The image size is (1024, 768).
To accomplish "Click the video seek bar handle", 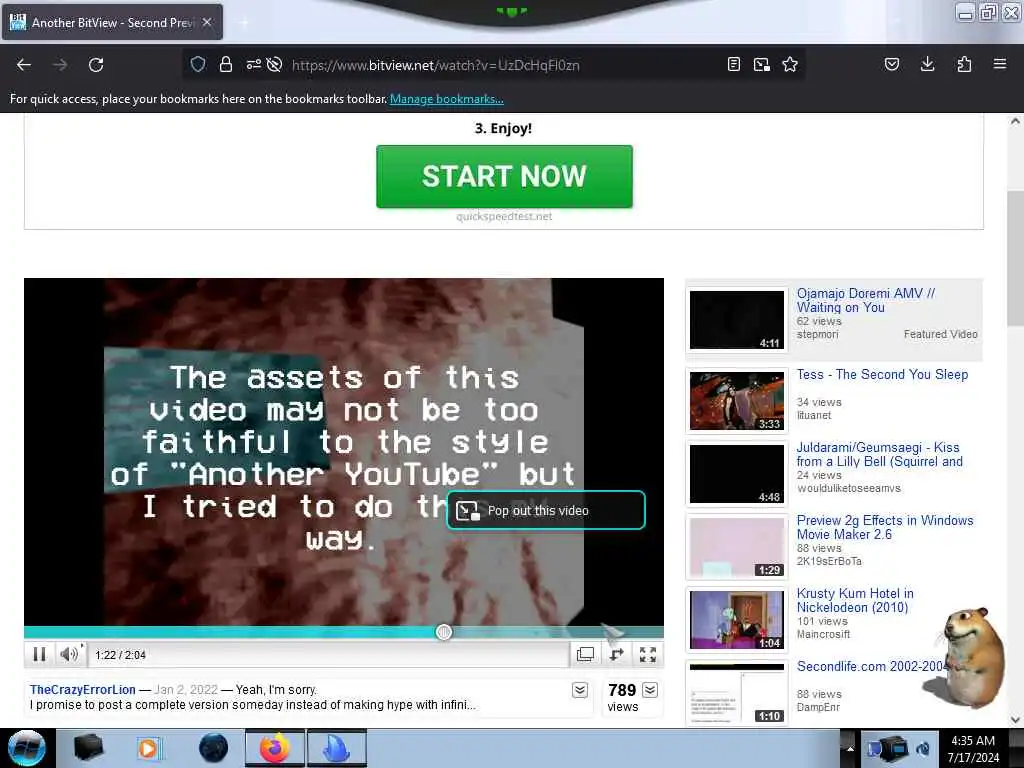I will pyautogui.click(x=444, y=632).
